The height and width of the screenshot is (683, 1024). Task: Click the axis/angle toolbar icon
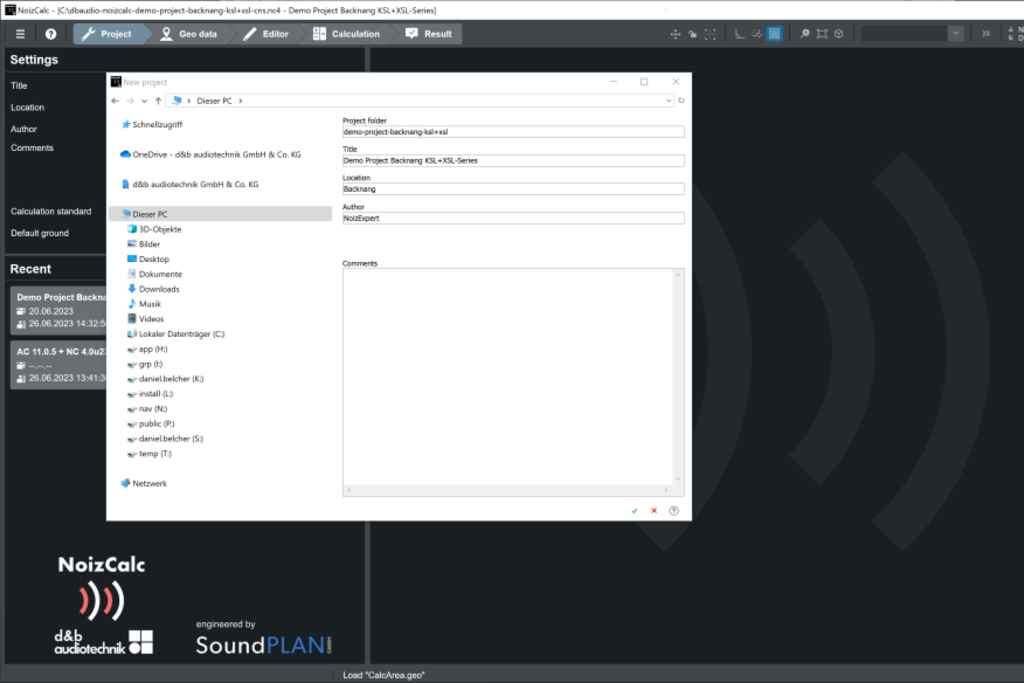739,34
